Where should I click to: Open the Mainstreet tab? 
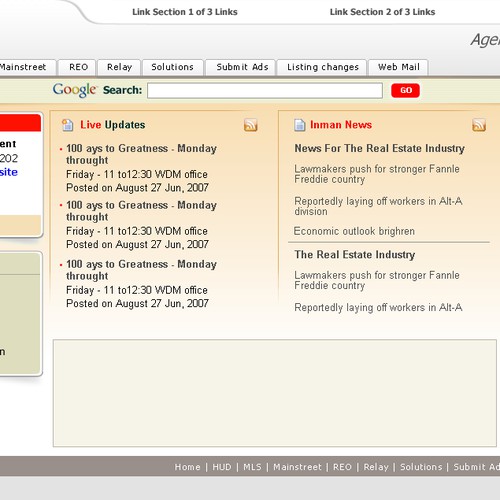pos(27,67)
